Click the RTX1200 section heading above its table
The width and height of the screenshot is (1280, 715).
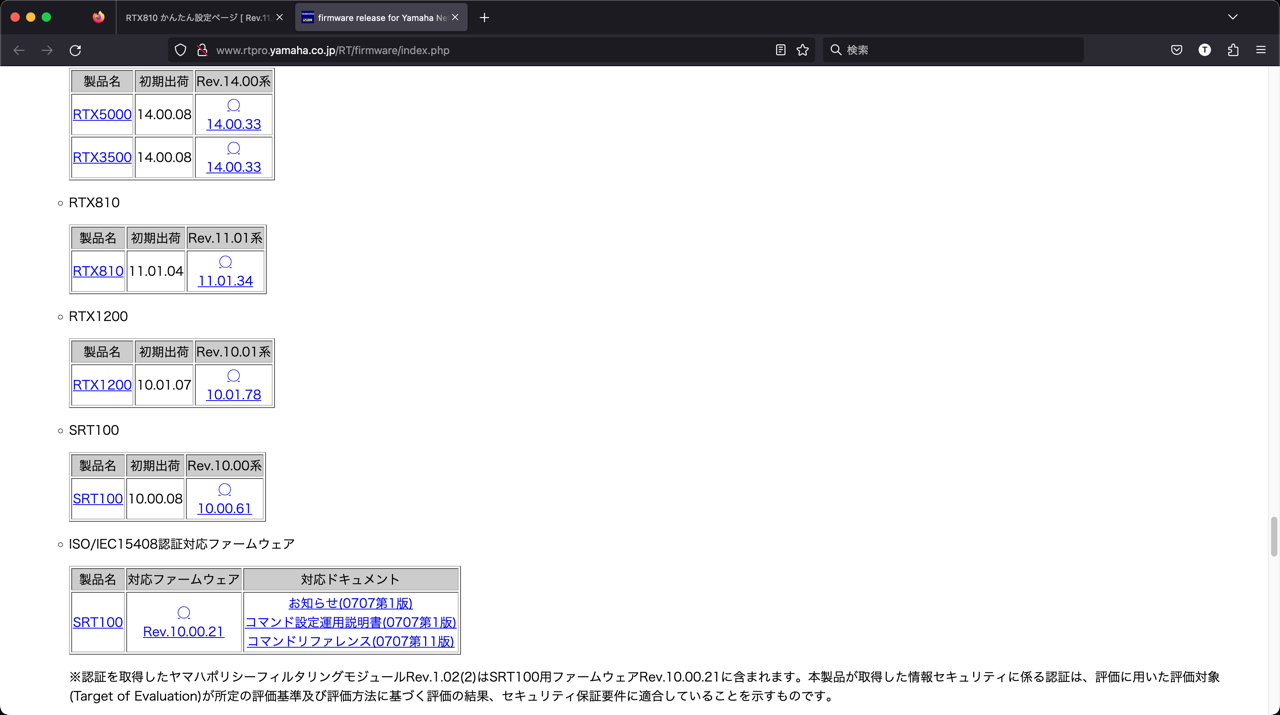[99, 317]
